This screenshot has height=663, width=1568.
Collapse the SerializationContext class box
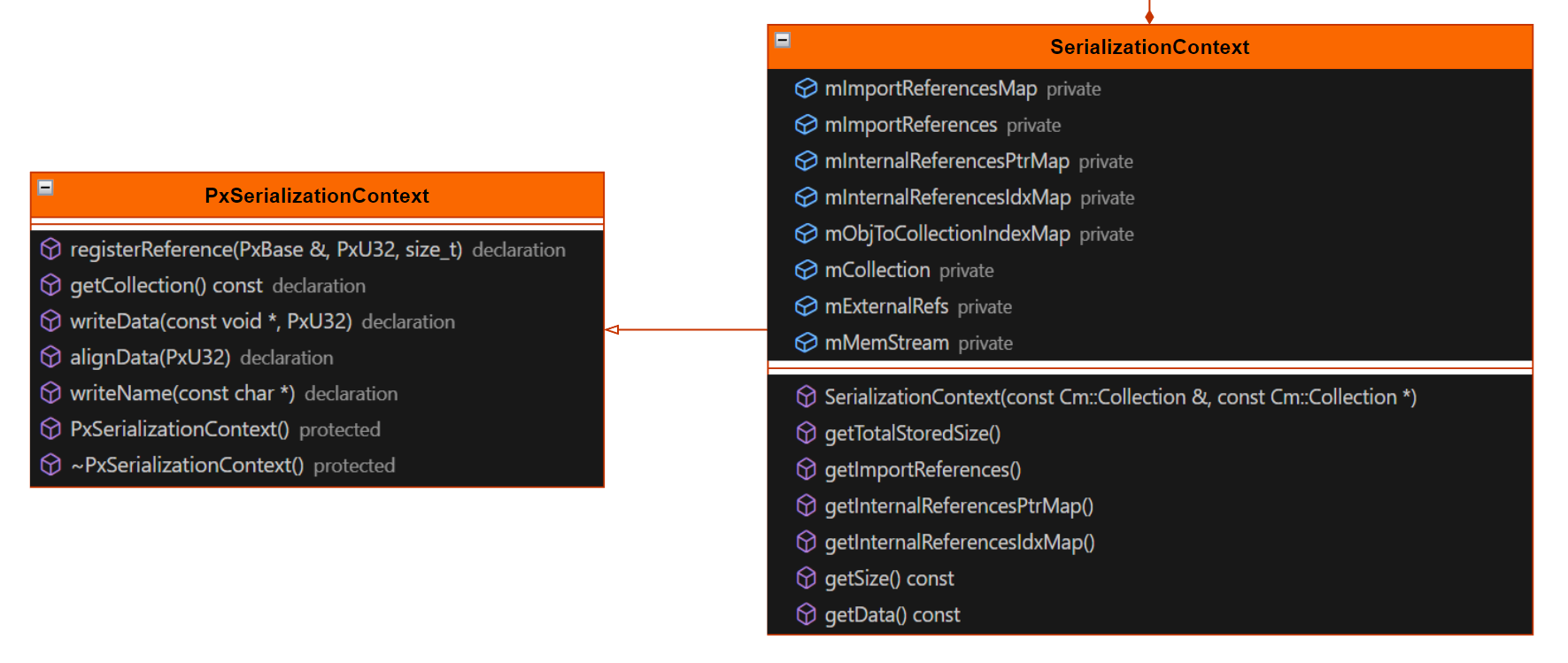click(783, 40)
